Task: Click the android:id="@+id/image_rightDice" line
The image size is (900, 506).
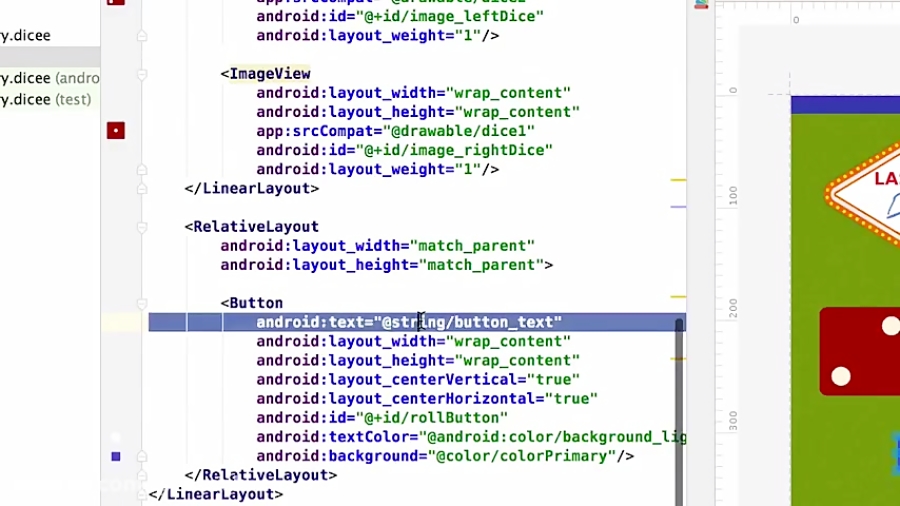Action: coord(405,150)
